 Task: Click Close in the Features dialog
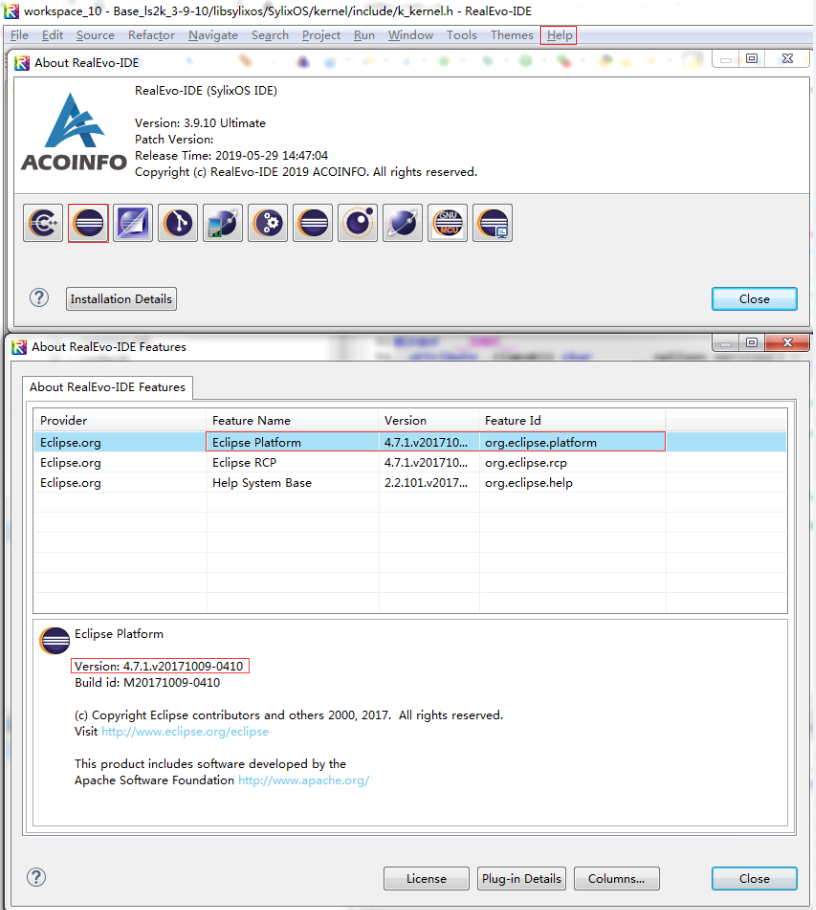(754, 879)
